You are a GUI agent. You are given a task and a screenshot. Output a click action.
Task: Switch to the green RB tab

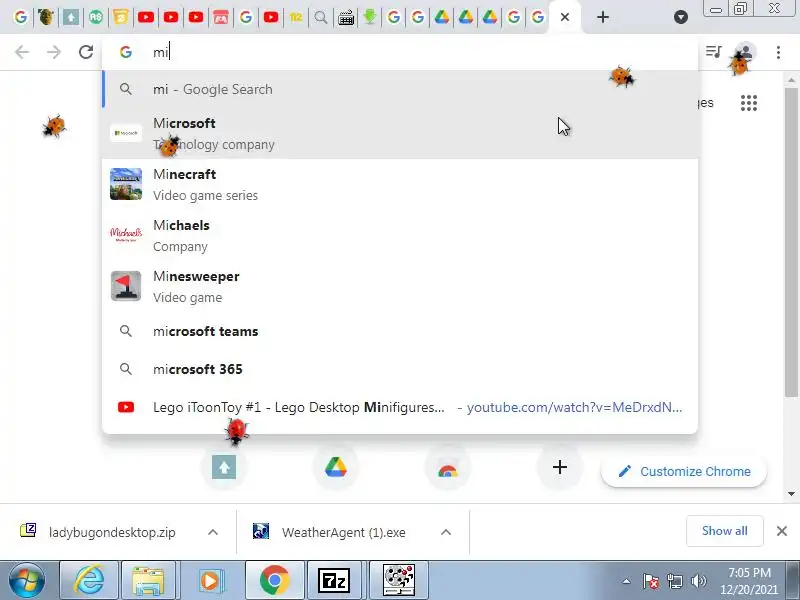pyautogui.click(x=96, y=17)
